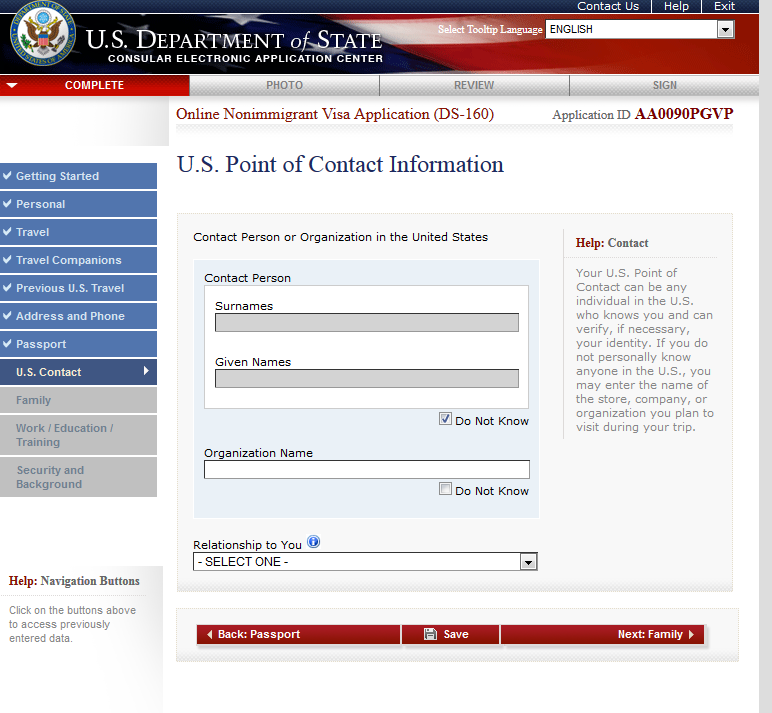
Task: Click the Relationship to You info icon
Action: tap(313, 542)
